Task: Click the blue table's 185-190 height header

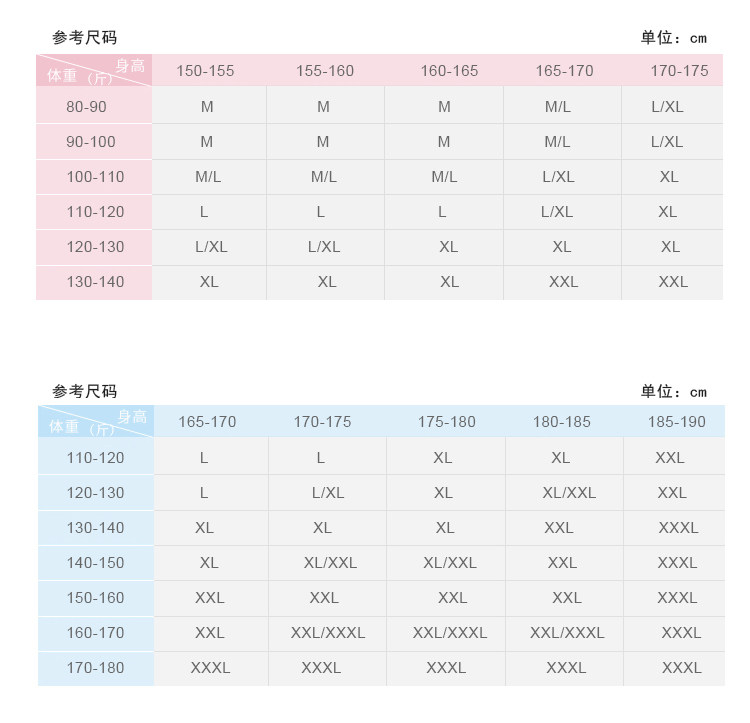Action: coord(676,422)
